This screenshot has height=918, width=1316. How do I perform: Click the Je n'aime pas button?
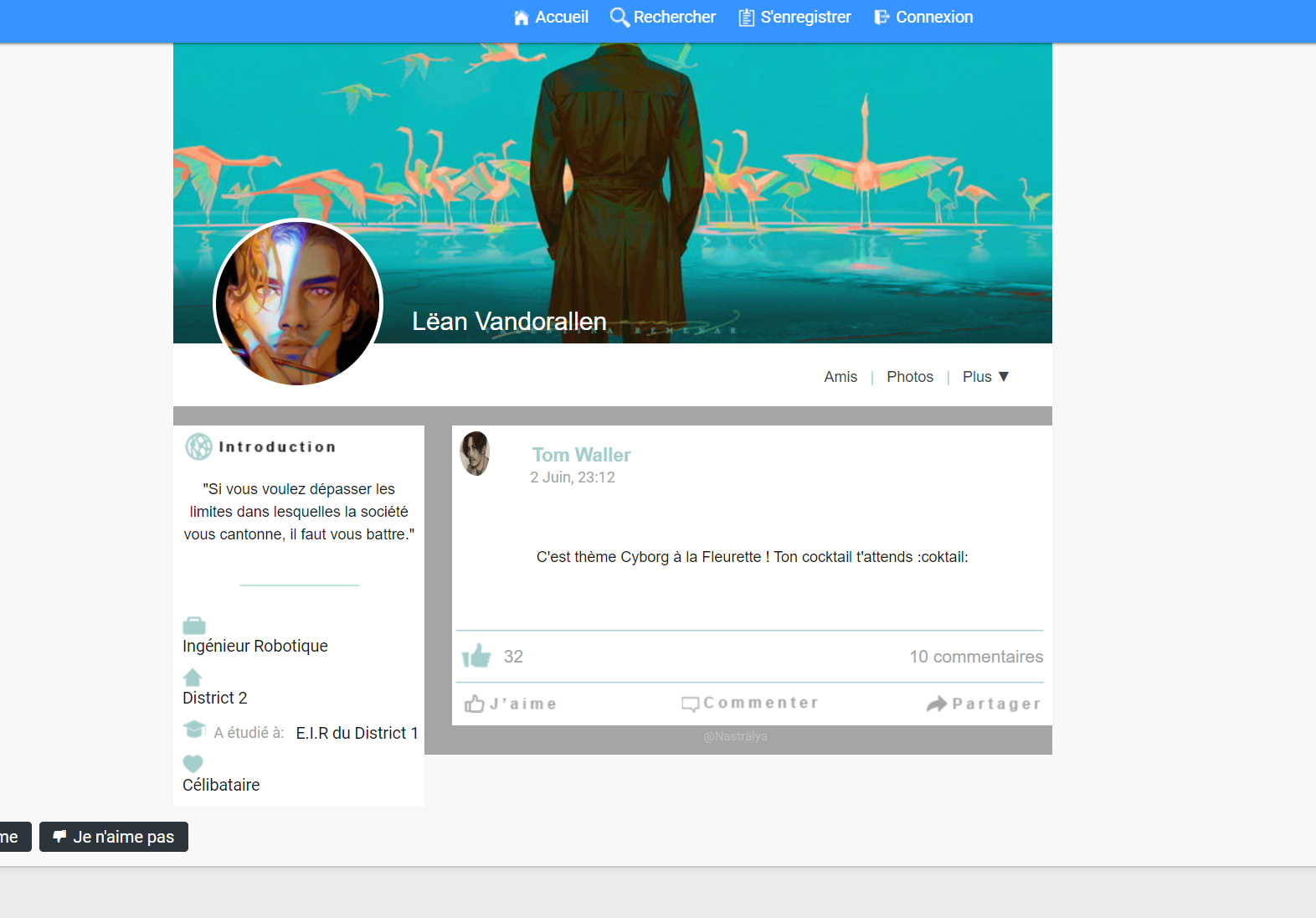click(x=114, y=837)
